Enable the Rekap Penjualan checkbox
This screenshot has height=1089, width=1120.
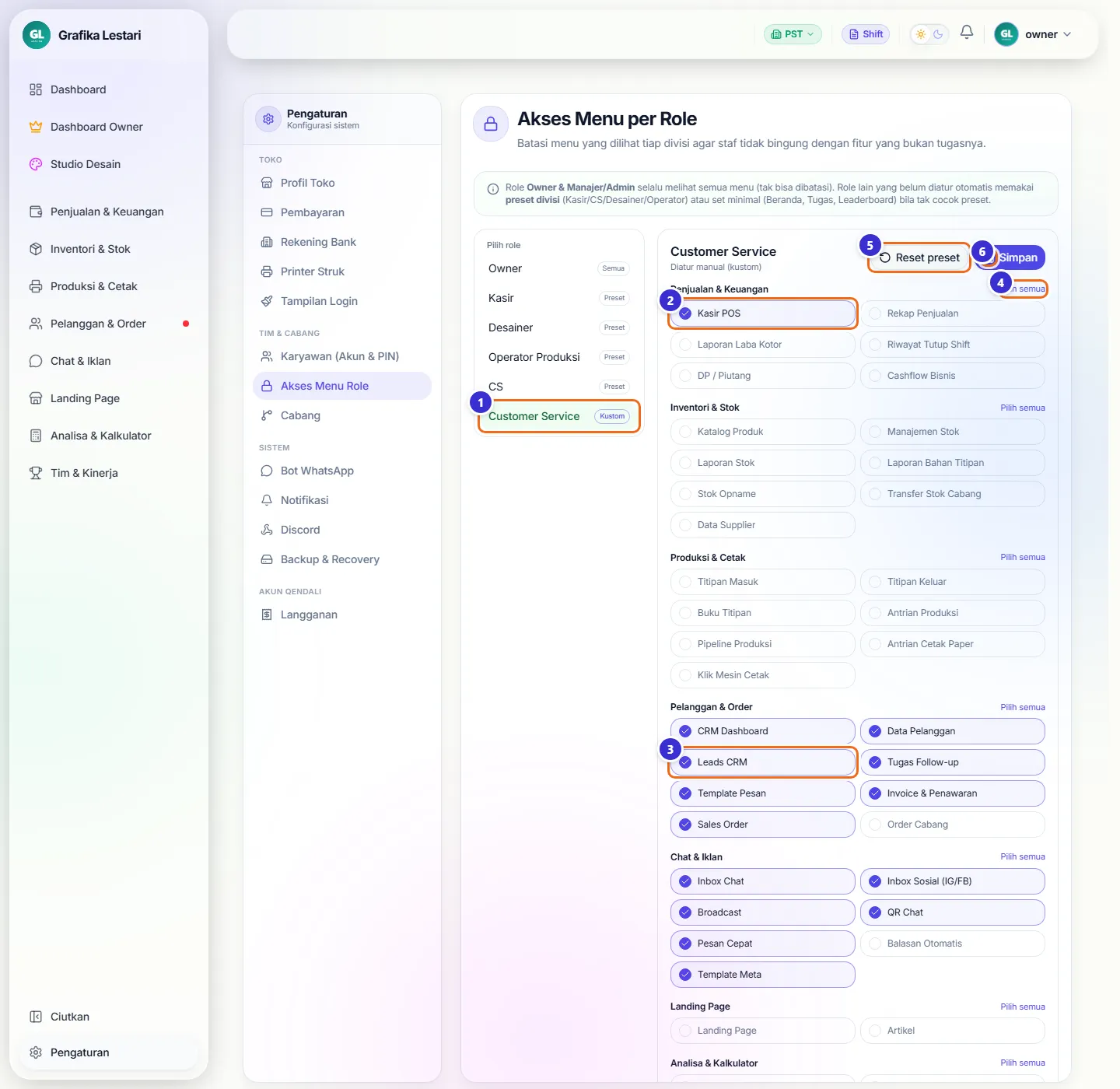(875, 313)
